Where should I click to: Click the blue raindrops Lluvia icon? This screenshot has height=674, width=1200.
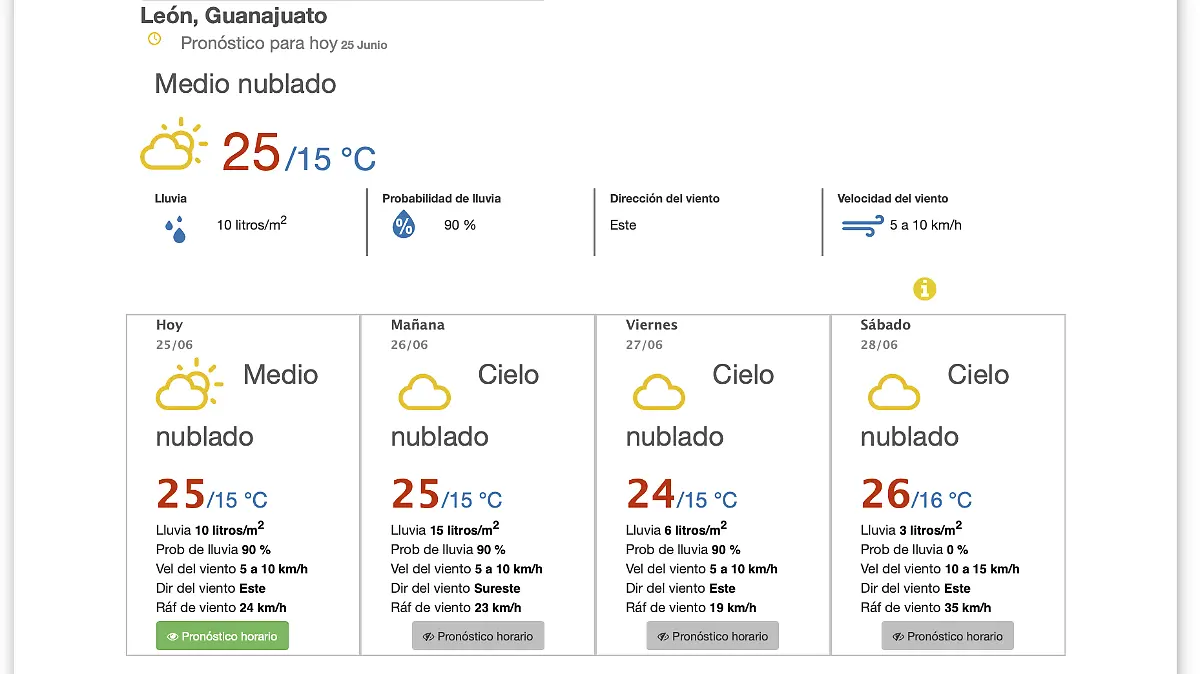coord(175,229)
